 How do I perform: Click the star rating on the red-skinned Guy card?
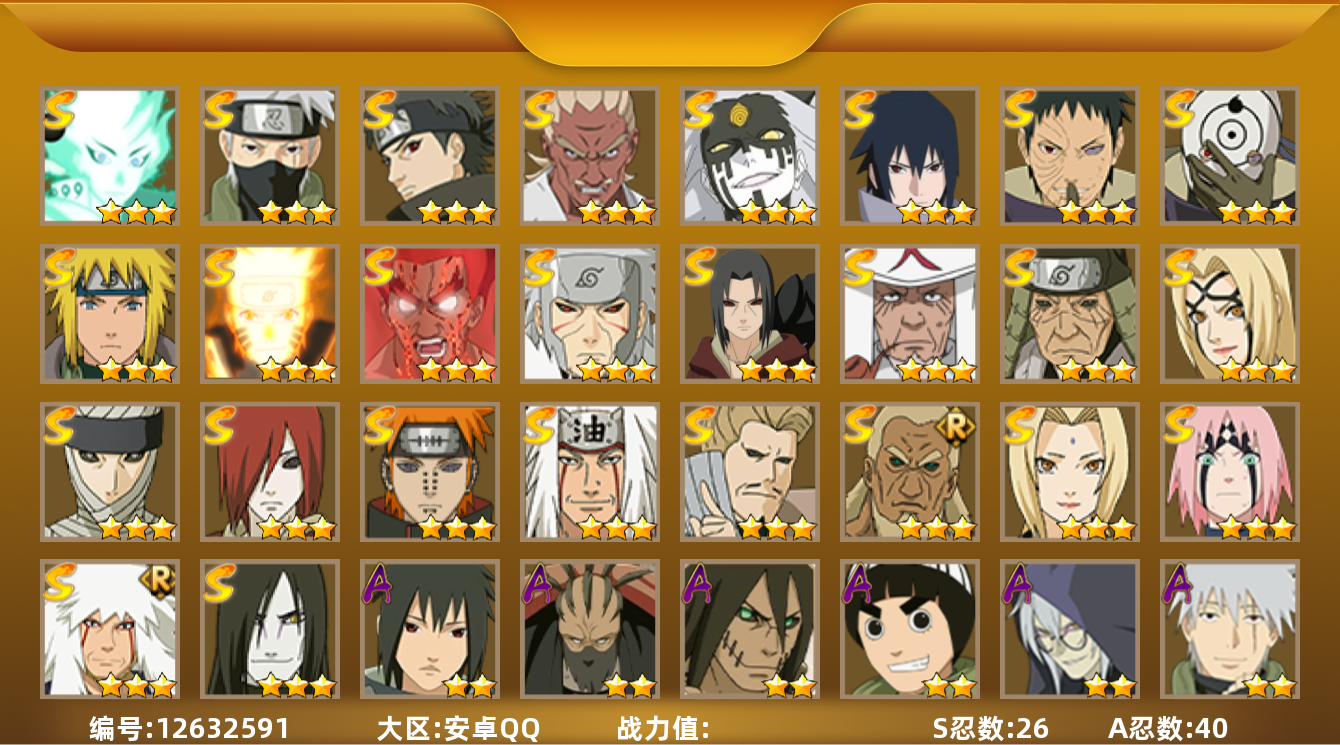point(455,370)
